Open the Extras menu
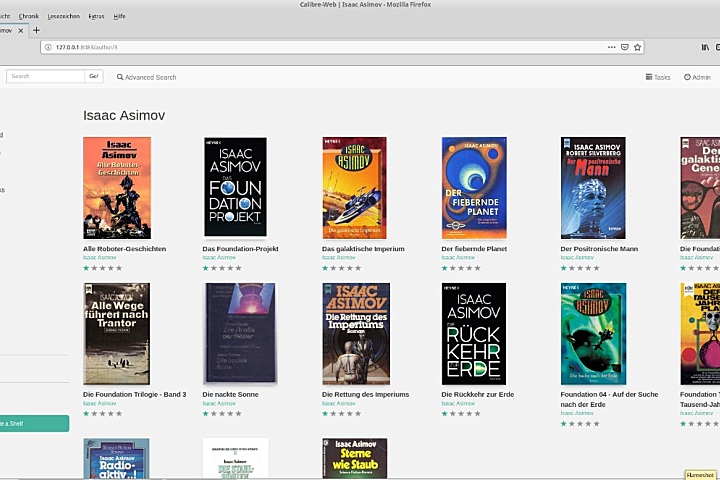 96,17
